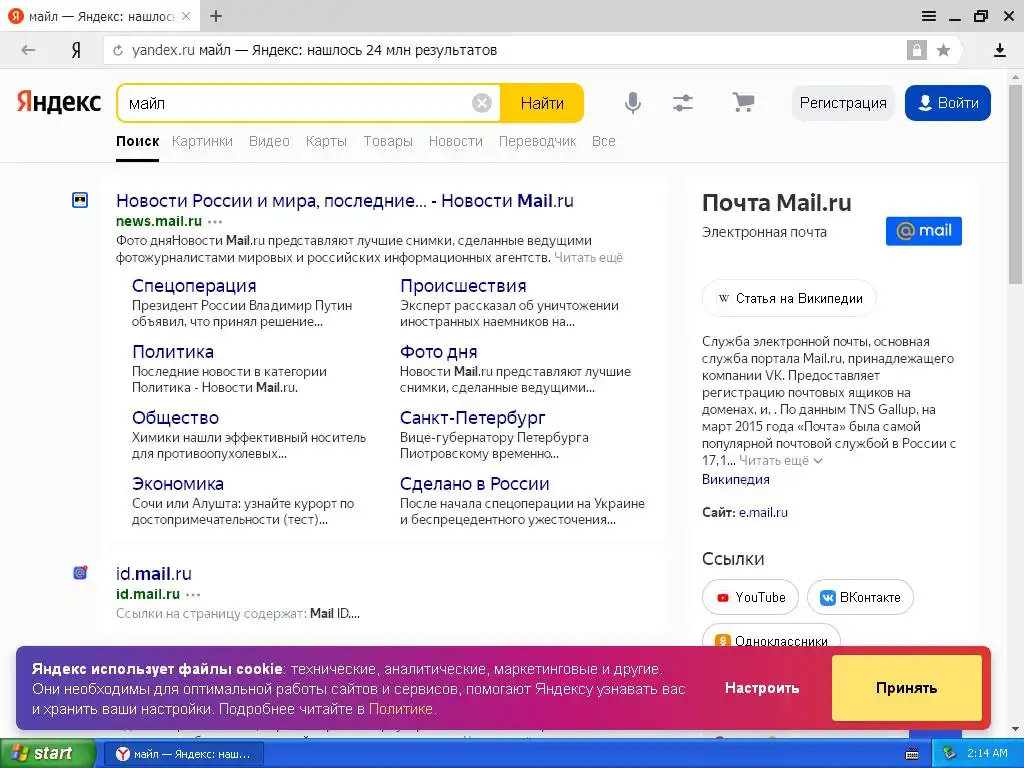Viewport: 1024px width, 768px height.
Task: Click Настроить in the cookie banner
Action: pyautogui.click(x=762, y=688)
